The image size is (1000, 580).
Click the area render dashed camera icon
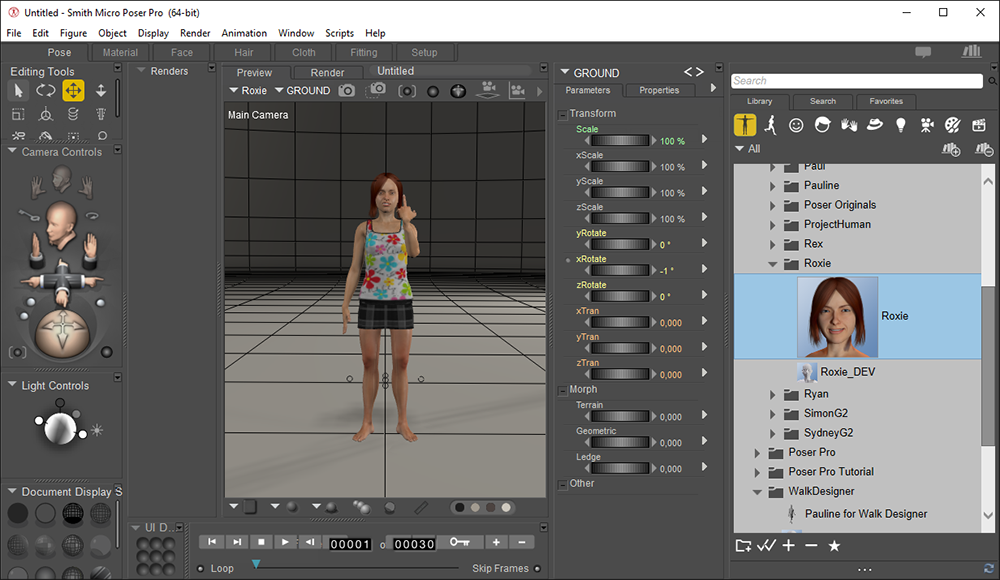point(376,90)
